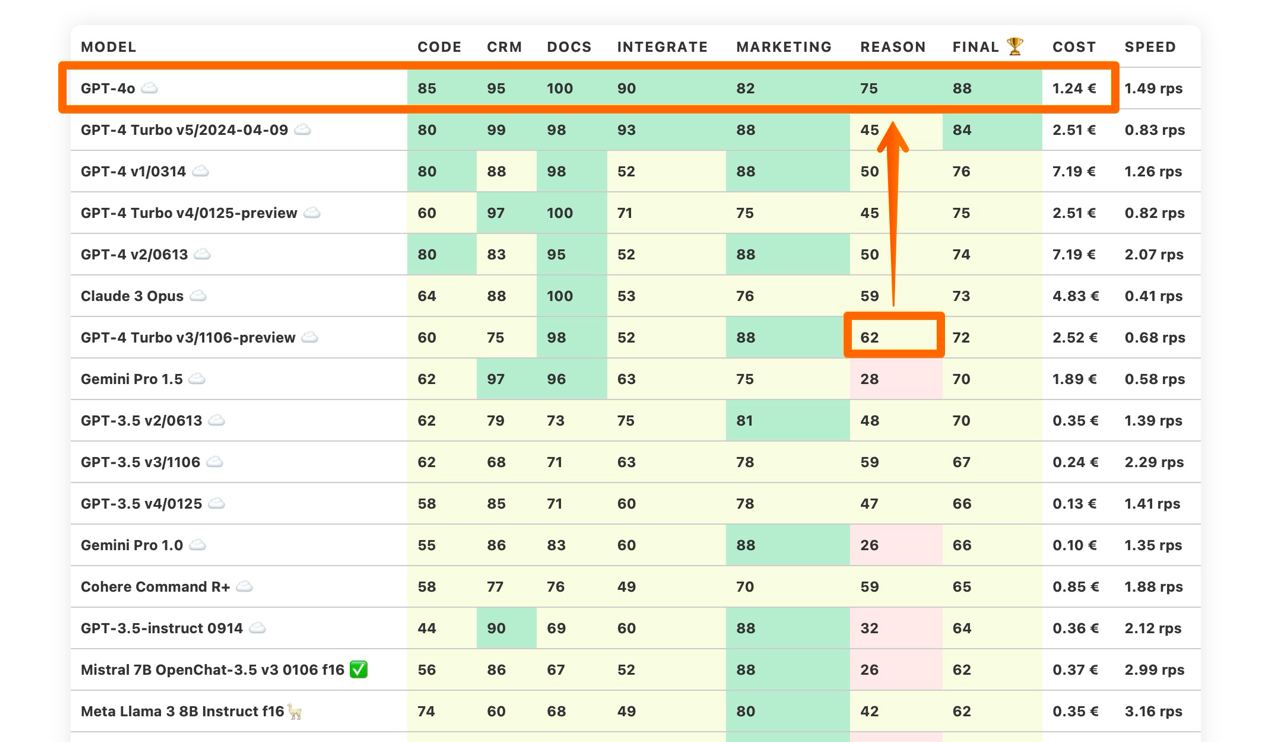Click the COST column header
This screenshot has height=742, width=1280.
1074,47
